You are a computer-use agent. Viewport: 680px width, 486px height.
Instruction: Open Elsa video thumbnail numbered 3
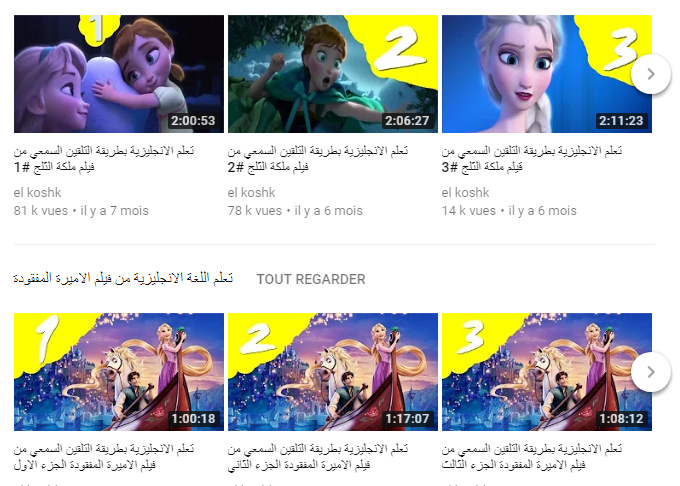click(x=547, y=74)
